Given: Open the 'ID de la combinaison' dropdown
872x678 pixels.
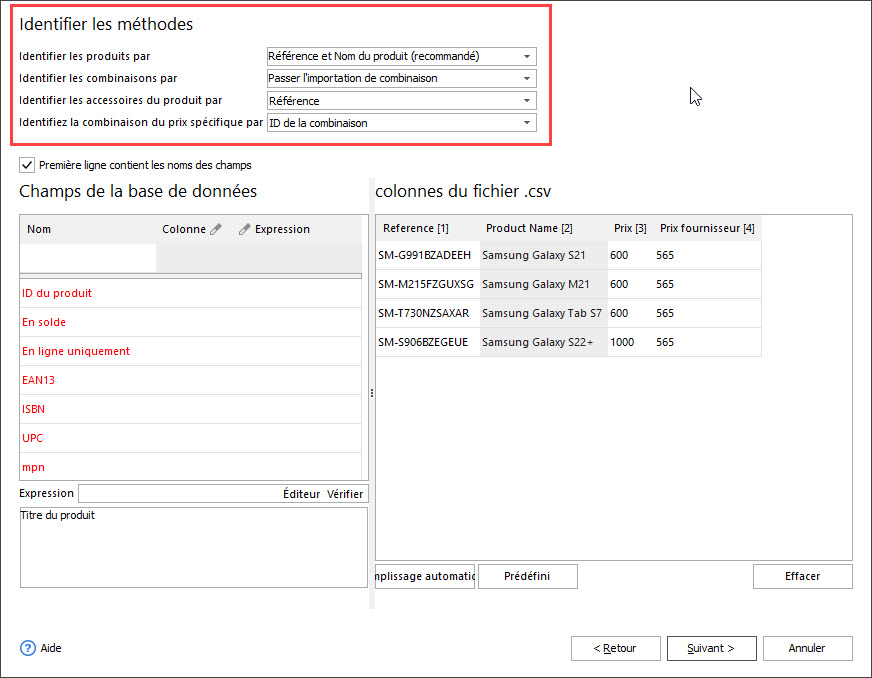Looking at the screenshot, I should (x=402, y=123).
